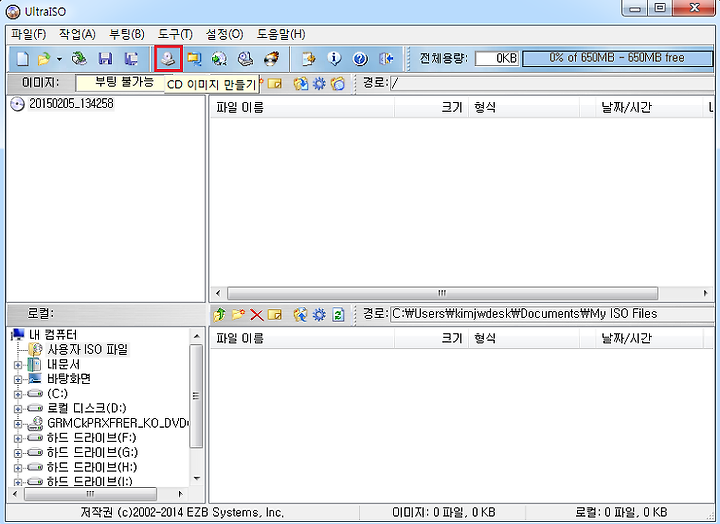
Task: Refresh local list with green arrows icon
Action: coord(338,315)
